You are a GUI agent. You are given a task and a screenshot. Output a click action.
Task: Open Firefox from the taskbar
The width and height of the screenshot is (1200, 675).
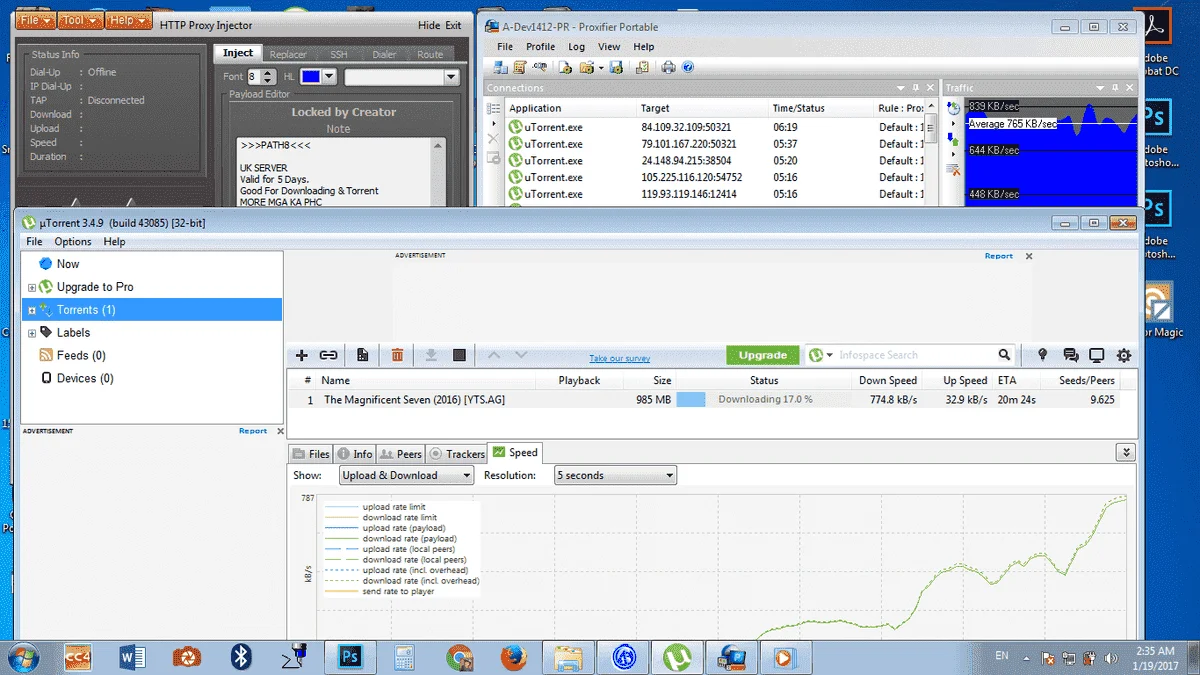(x=514, y=657)
